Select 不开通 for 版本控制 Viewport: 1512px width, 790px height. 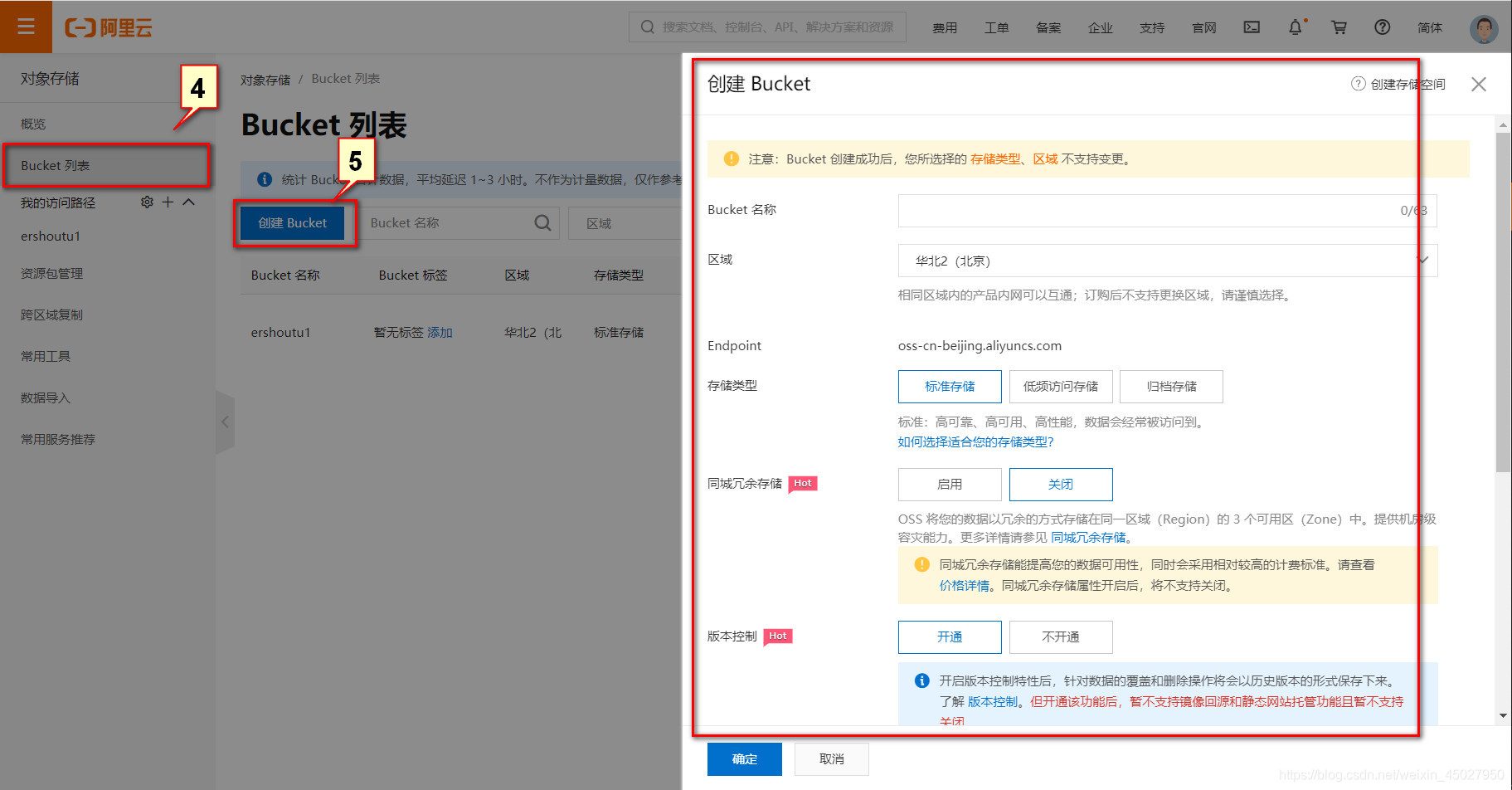(1061, 637)
